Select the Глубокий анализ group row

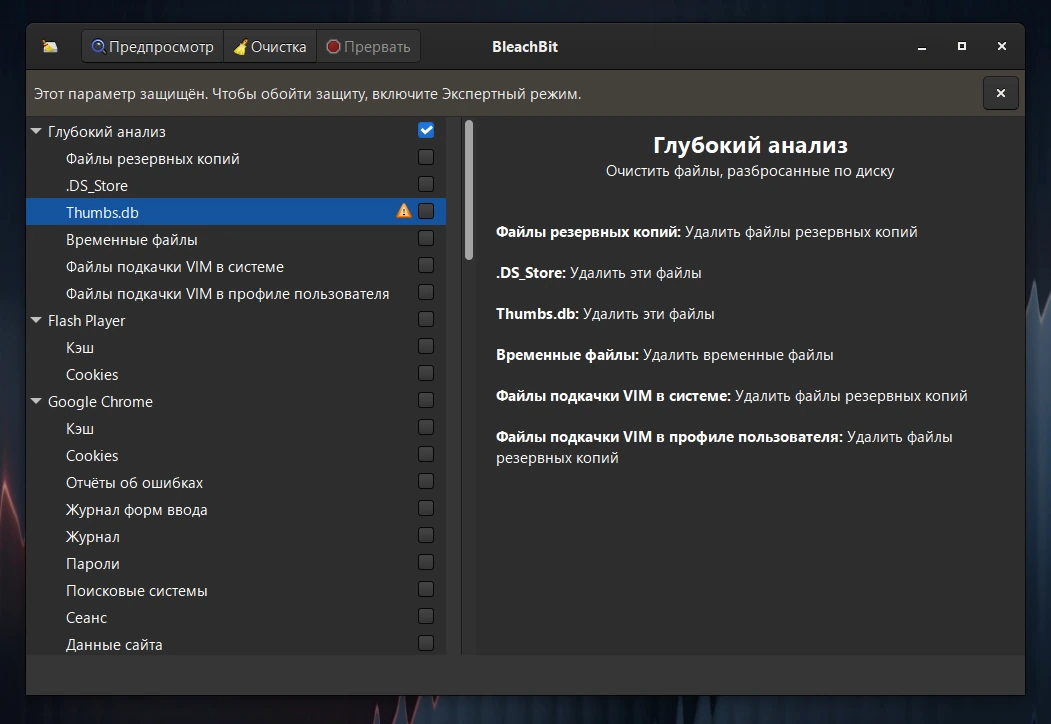[236, 131]
